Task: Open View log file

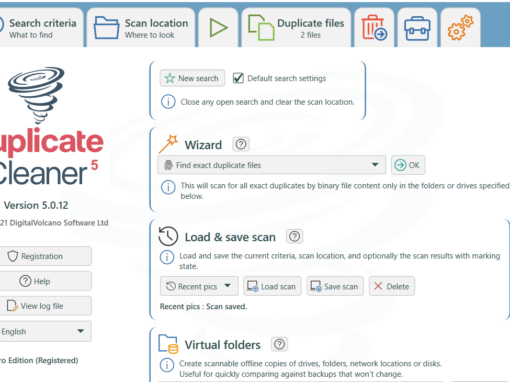Action: click(45, 306)
